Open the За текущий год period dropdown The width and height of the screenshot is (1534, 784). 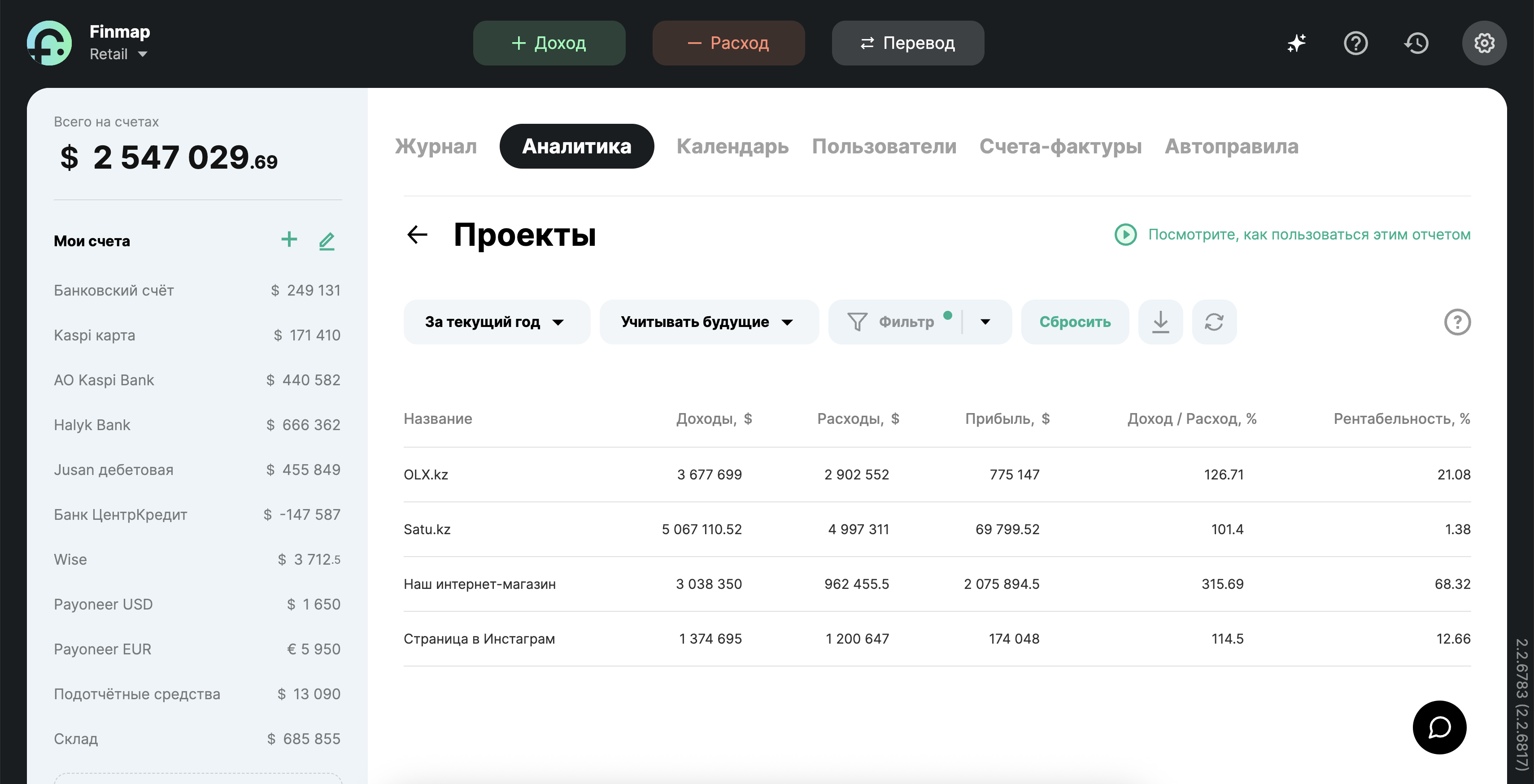[x=497, y=322]
